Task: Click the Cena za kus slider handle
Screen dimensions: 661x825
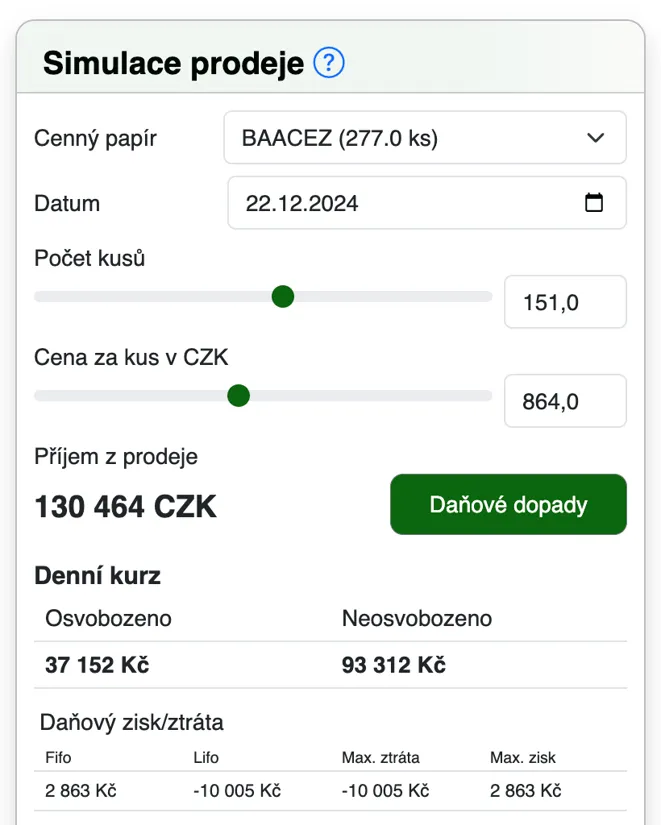Action: 238,396
